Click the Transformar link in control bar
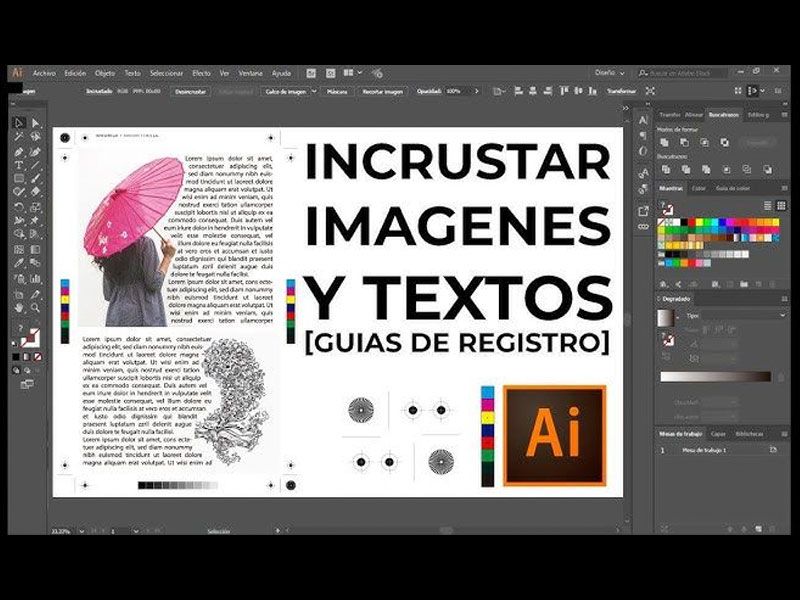Viewport: 800px width, 600px height. [621, 91]
